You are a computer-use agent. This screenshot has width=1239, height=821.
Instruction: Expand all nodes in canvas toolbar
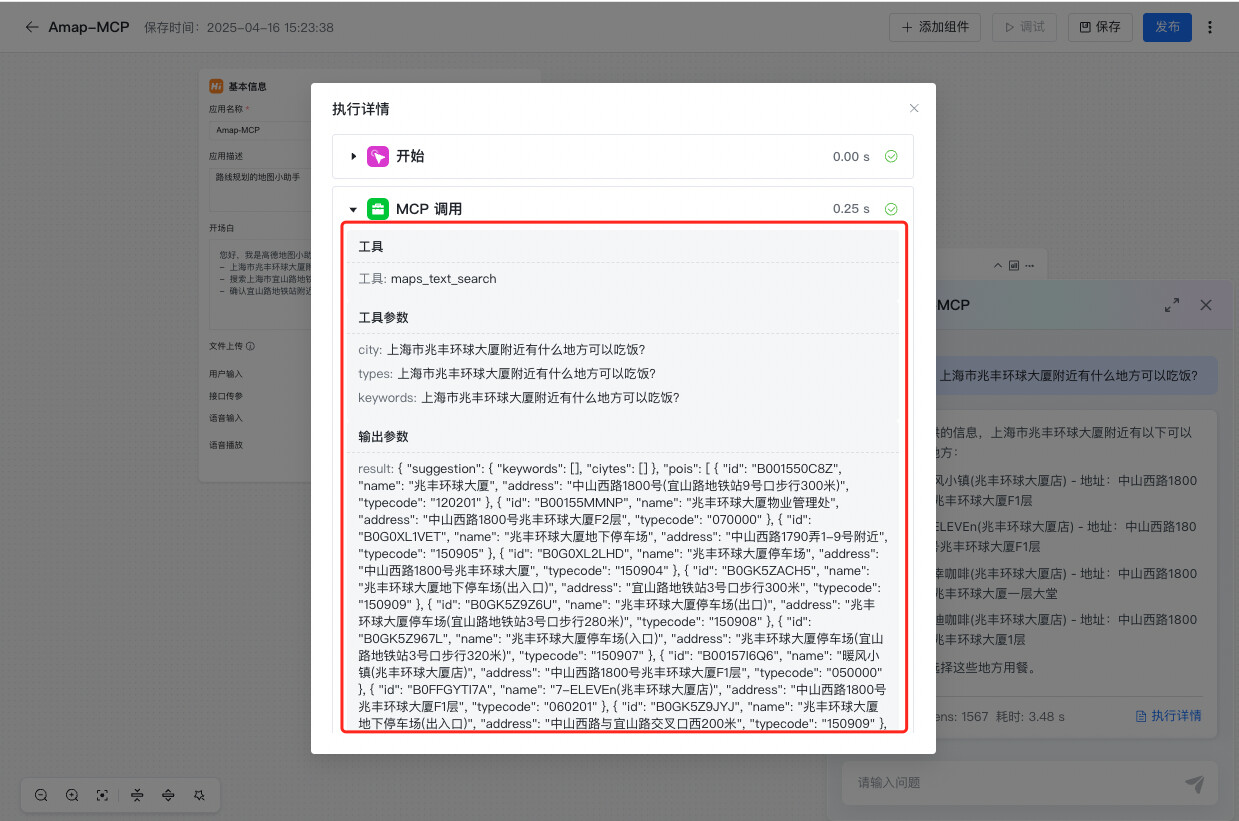pyautogui.click(x=168, y=795)
